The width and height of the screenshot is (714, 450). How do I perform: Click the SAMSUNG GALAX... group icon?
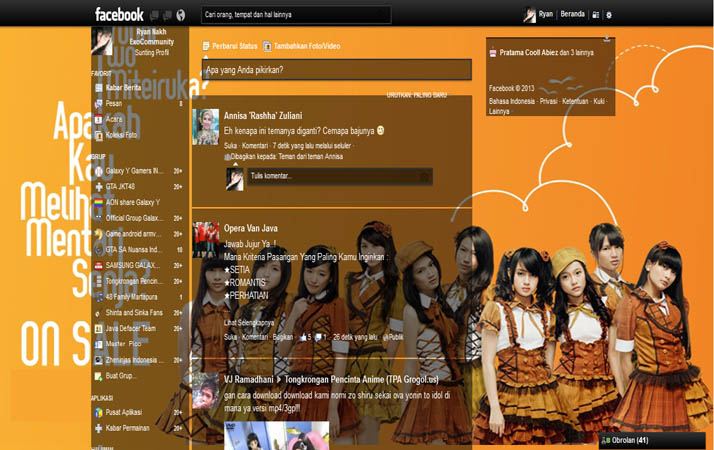[99, 266]
